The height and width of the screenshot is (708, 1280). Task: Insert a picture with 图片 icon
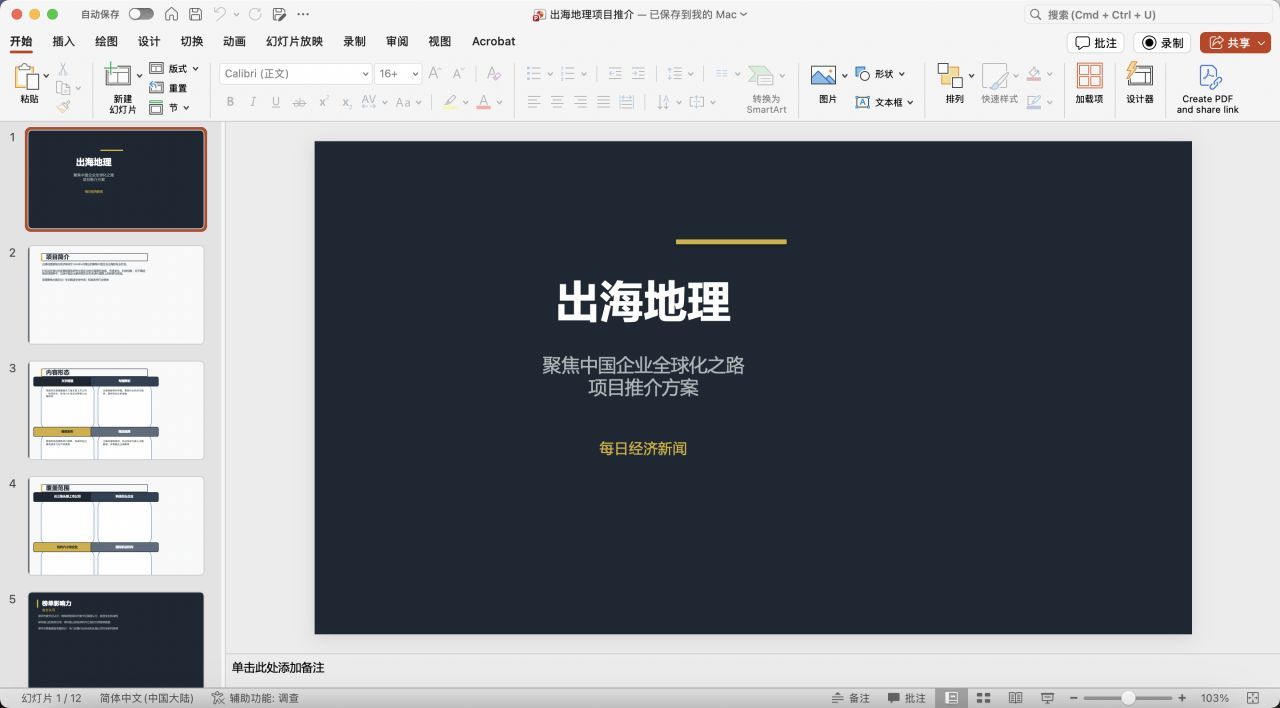[823, 77]
